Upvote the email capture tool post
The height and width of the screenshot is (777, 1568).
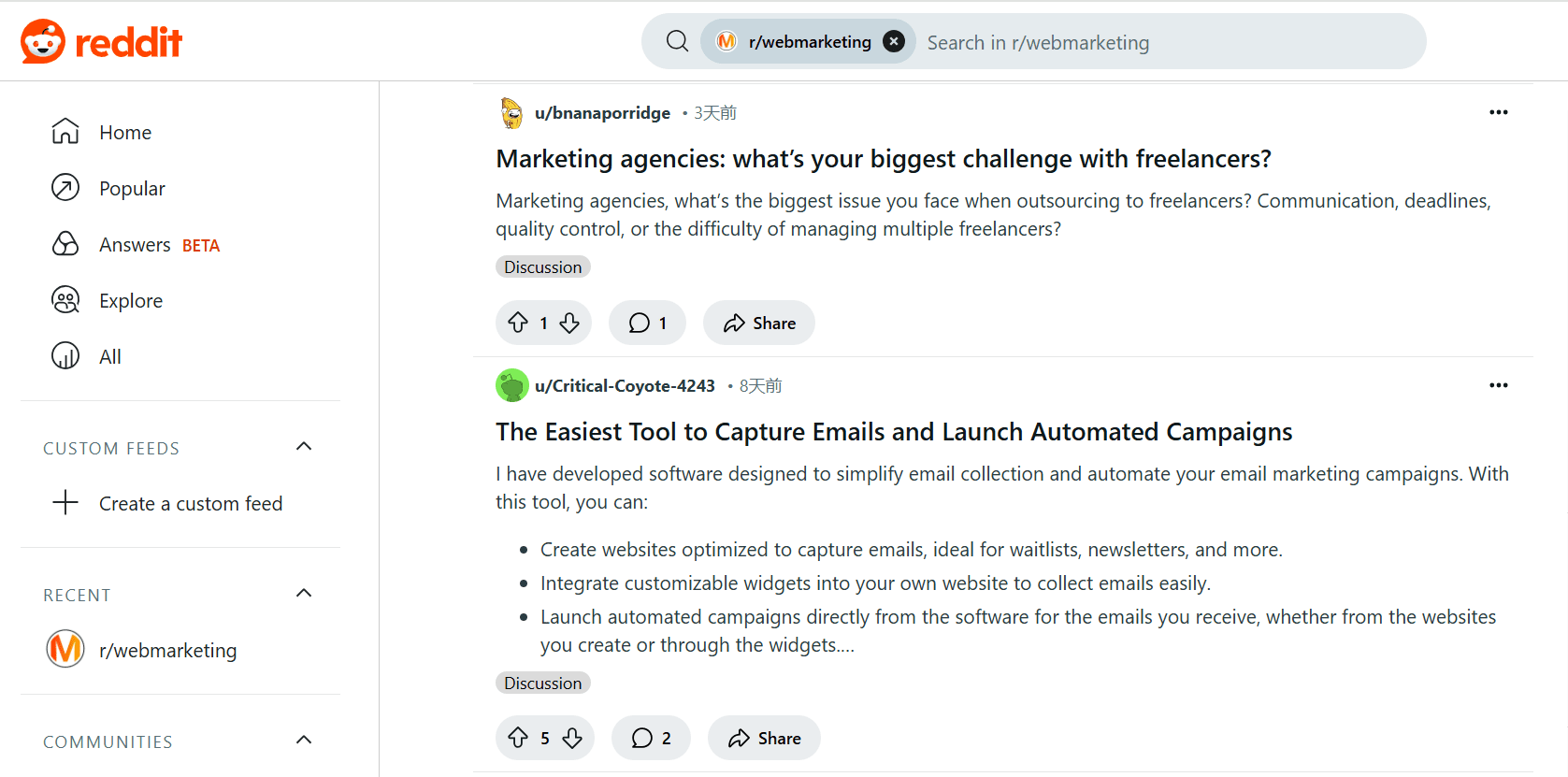pyautogui.click(x=518, y=739)
